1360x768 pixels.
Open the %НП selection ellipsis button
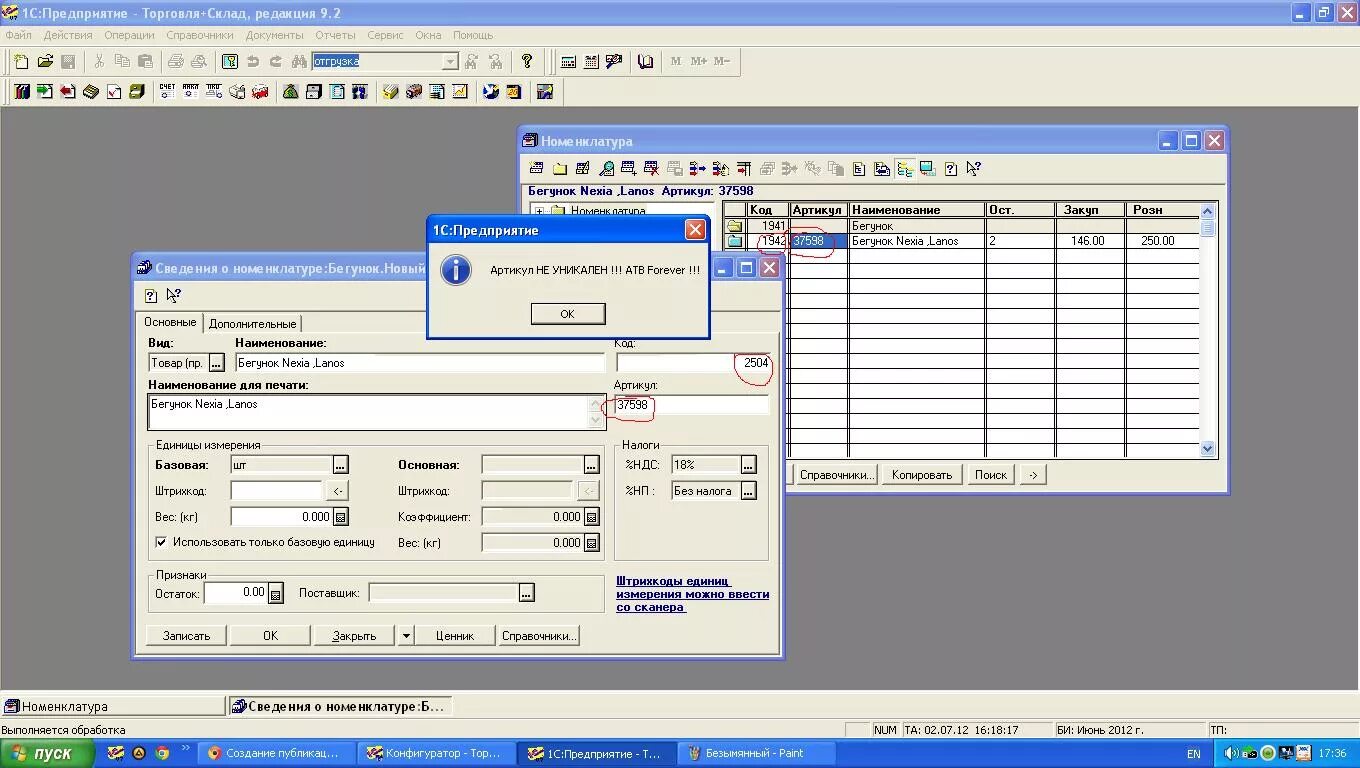748,491
